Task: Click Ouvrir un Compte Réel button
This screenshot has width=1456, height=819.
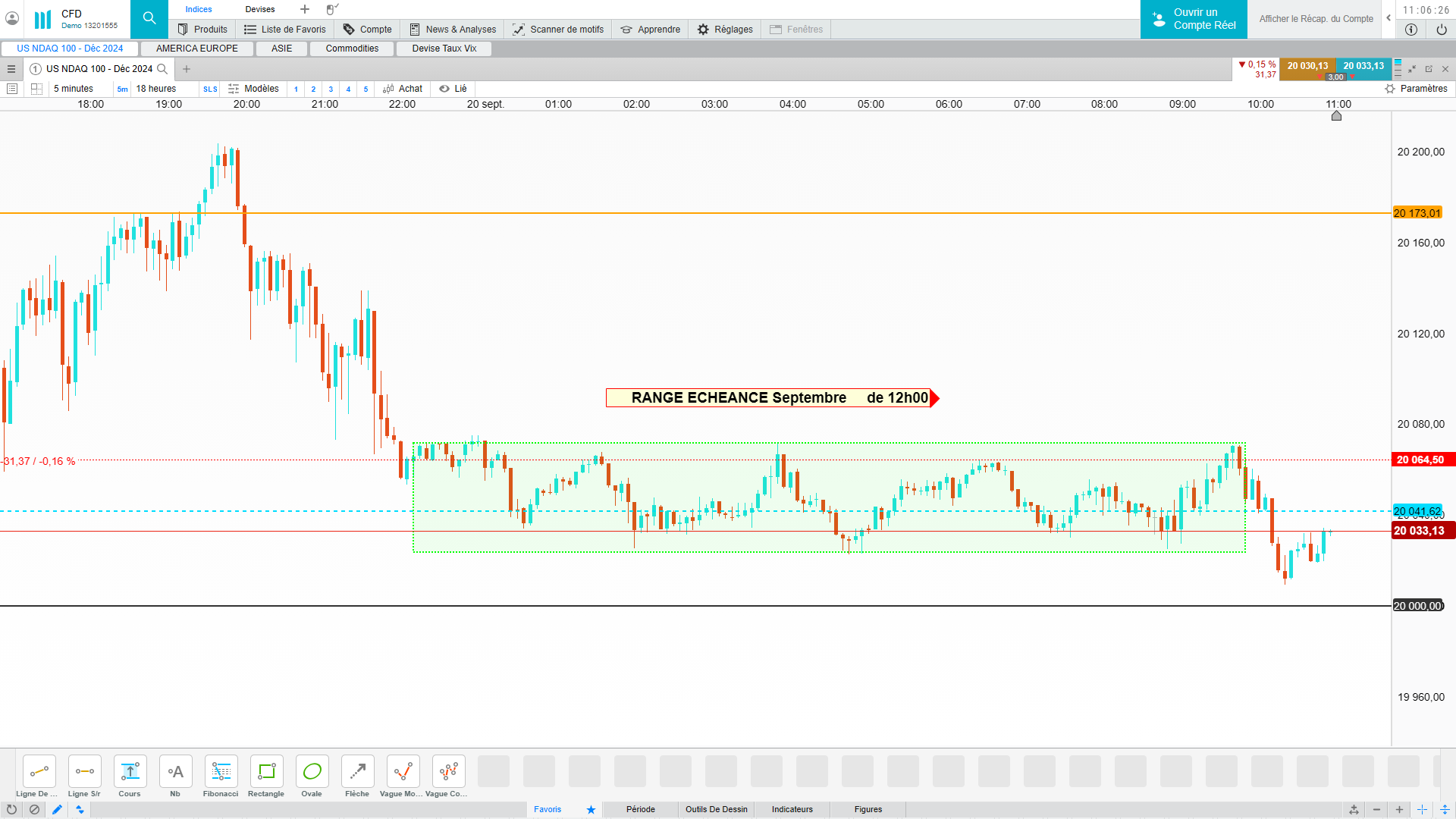Action: 1194,19
